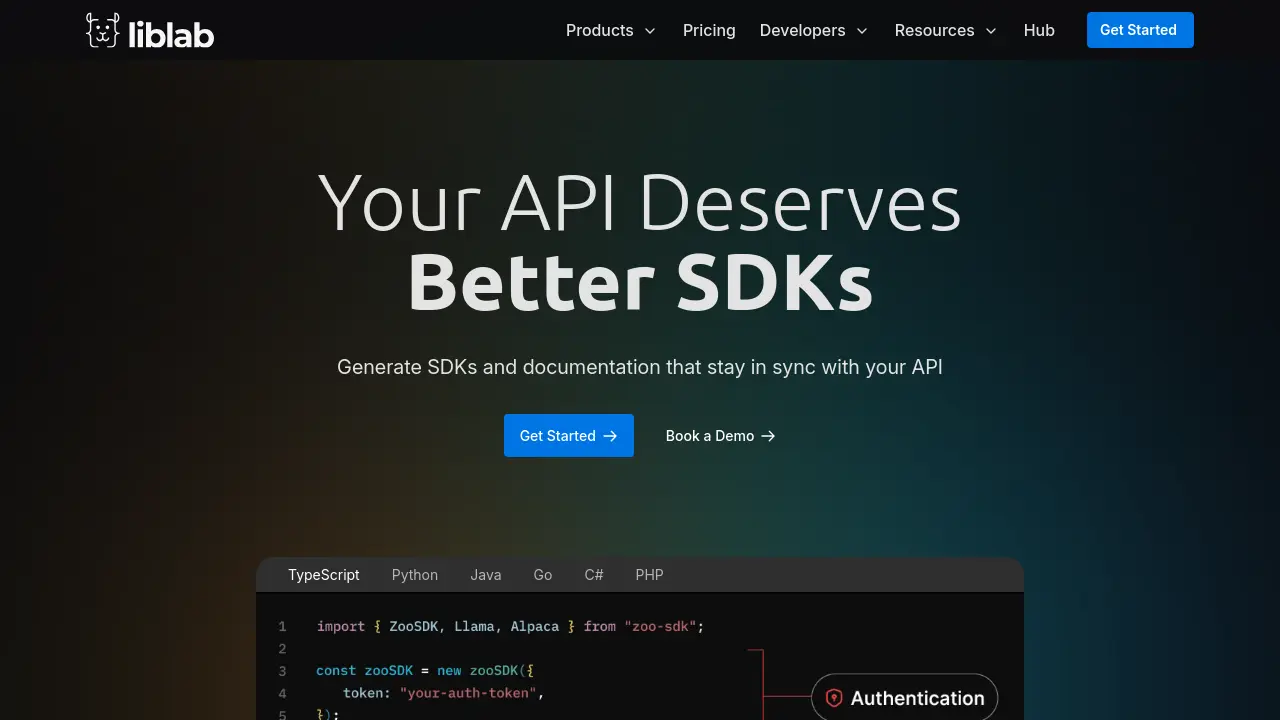The image size is (1280, 720).
Task: Click the "Better SDKs" heading line
Action: point(640,283)
